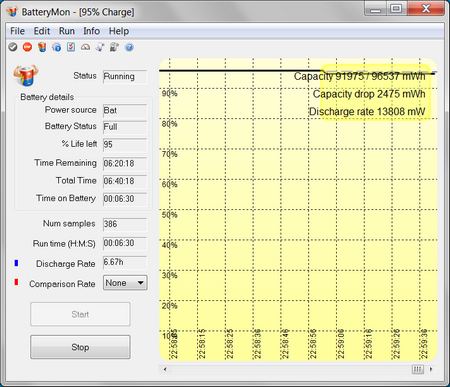Click the 22:58:15 time label on graph

202,344
